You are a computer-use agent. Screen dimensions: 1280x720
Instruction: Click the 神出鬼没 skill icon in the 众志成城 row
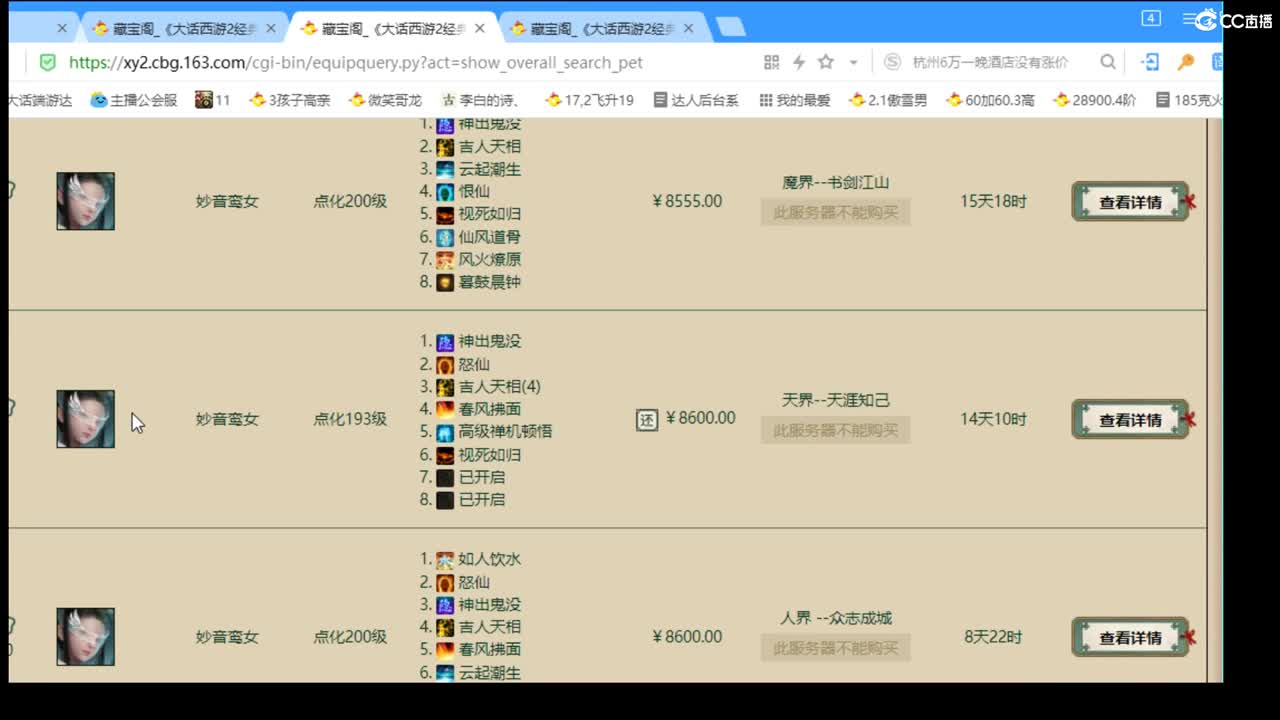(445, 605)
